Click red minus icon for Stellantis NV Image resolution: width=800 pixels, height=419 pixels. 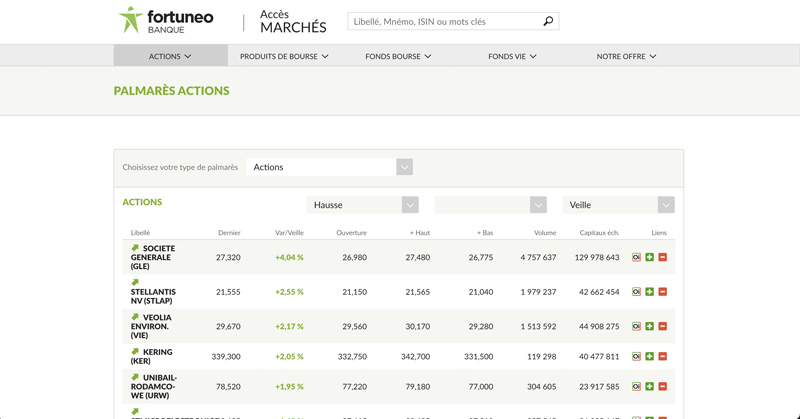tap(663, 292)
